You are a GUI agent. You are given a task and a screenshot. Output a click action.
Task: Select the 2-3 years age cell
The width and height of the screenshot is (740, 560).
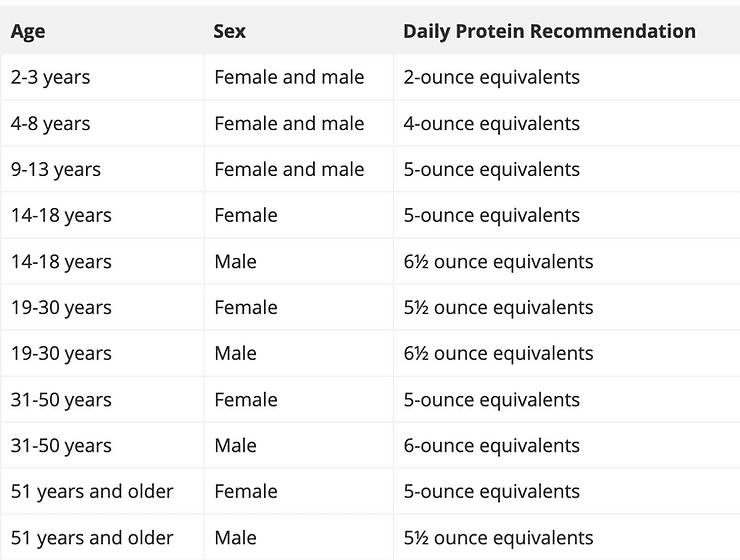tap(50, 77)
